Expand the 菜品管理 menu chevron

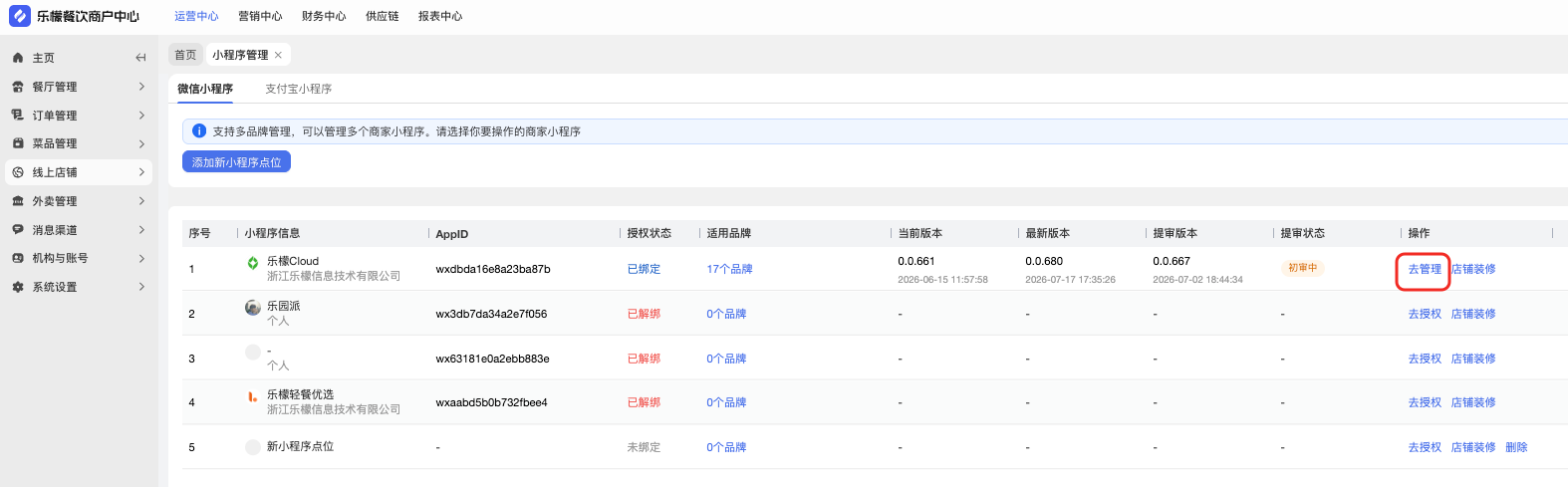pyautogui.click(x=141, y=143)
